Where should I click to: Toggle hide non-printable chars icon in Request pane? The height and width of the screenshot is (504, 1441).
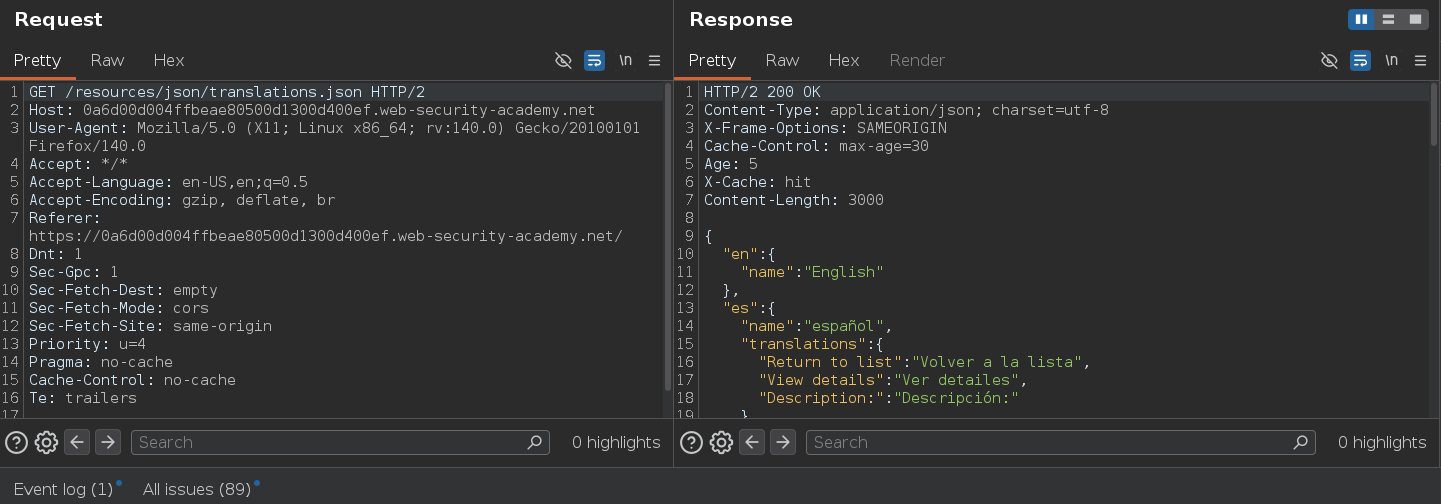tap(564, 61)
